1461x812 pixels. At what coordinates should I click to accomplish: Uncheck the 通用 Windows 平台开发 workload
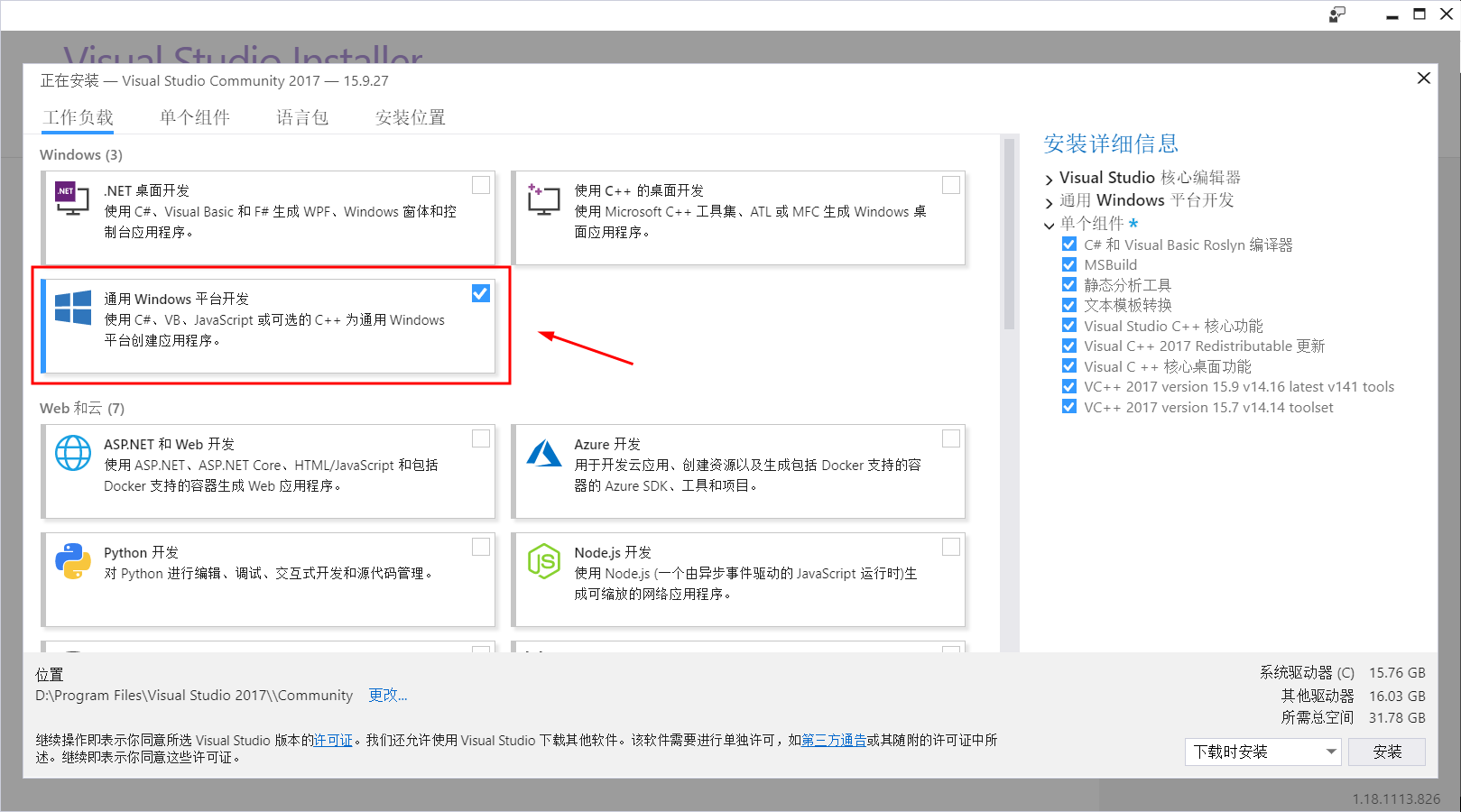click(481, 293)
